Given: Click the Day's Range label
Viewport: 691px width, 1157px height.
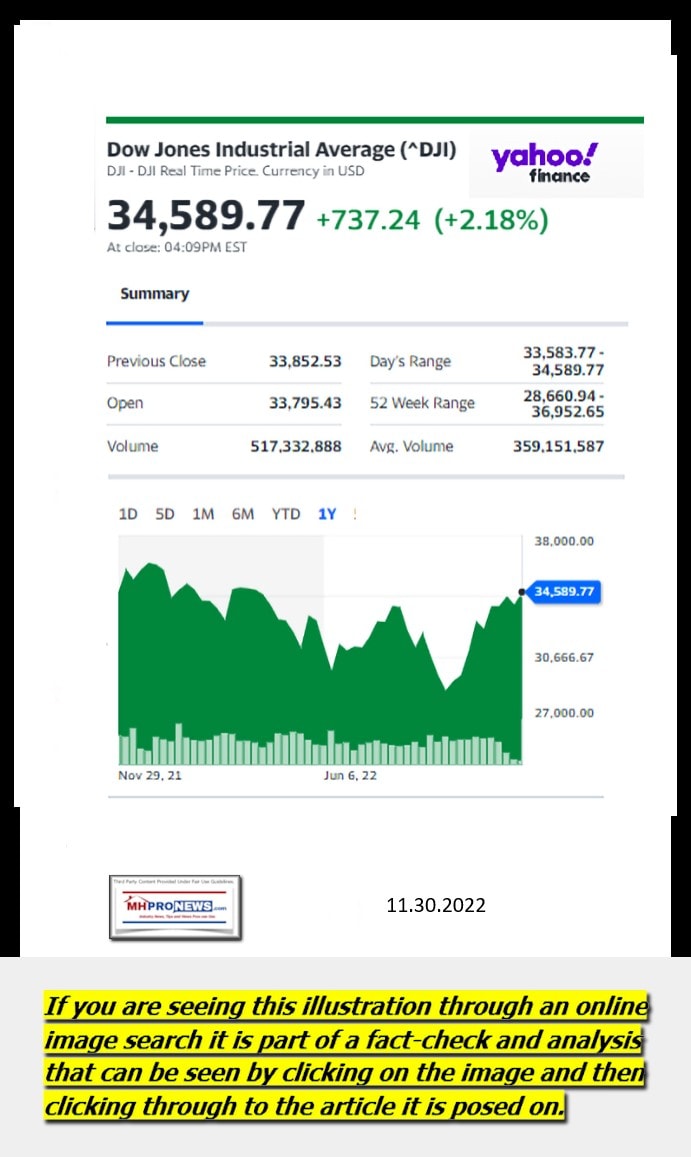Looking at the screenshot, I should pyautogui.click(x=410, y=362).
